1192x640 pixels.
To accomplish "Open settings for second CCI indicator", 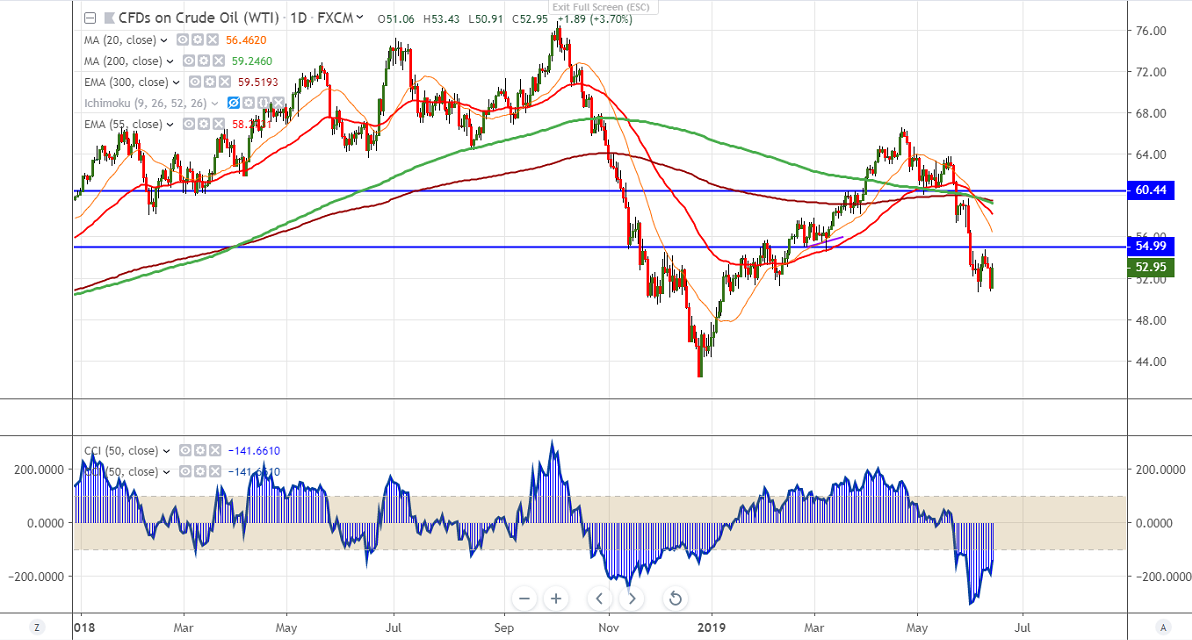I will click(x=200, y=472).
